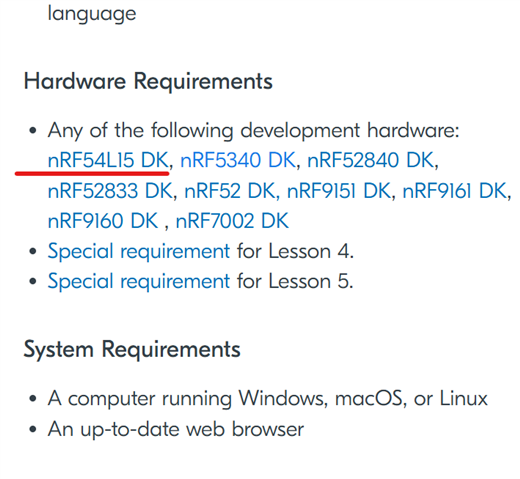Follow the nRF9160 DK link
The width and height of the screenshot is (520, 479).
[103, 221]
